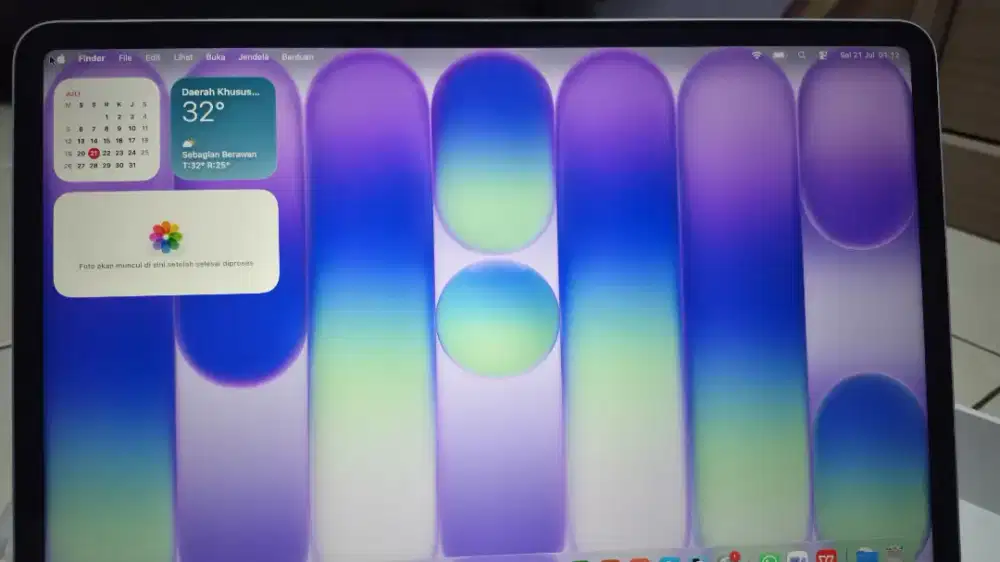Open the Edit menu
Image resolution: width=1000 pixels, height=562 pixels.
(x=152, y=57)
